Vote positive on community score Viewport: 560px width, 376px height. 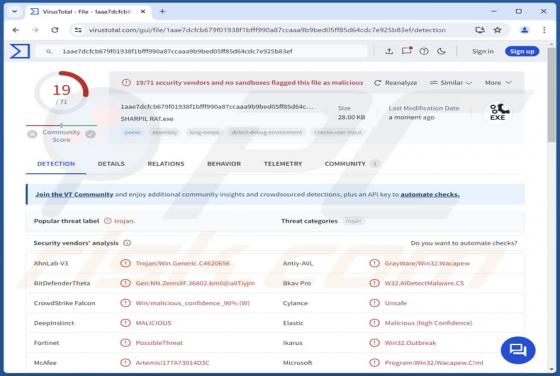[90, 134]
